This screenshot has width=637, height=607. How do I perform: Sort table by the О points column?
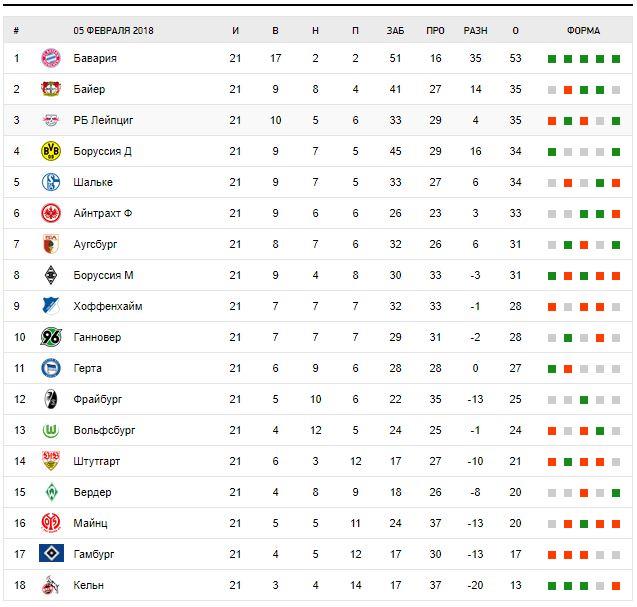(x=515, y=30)
